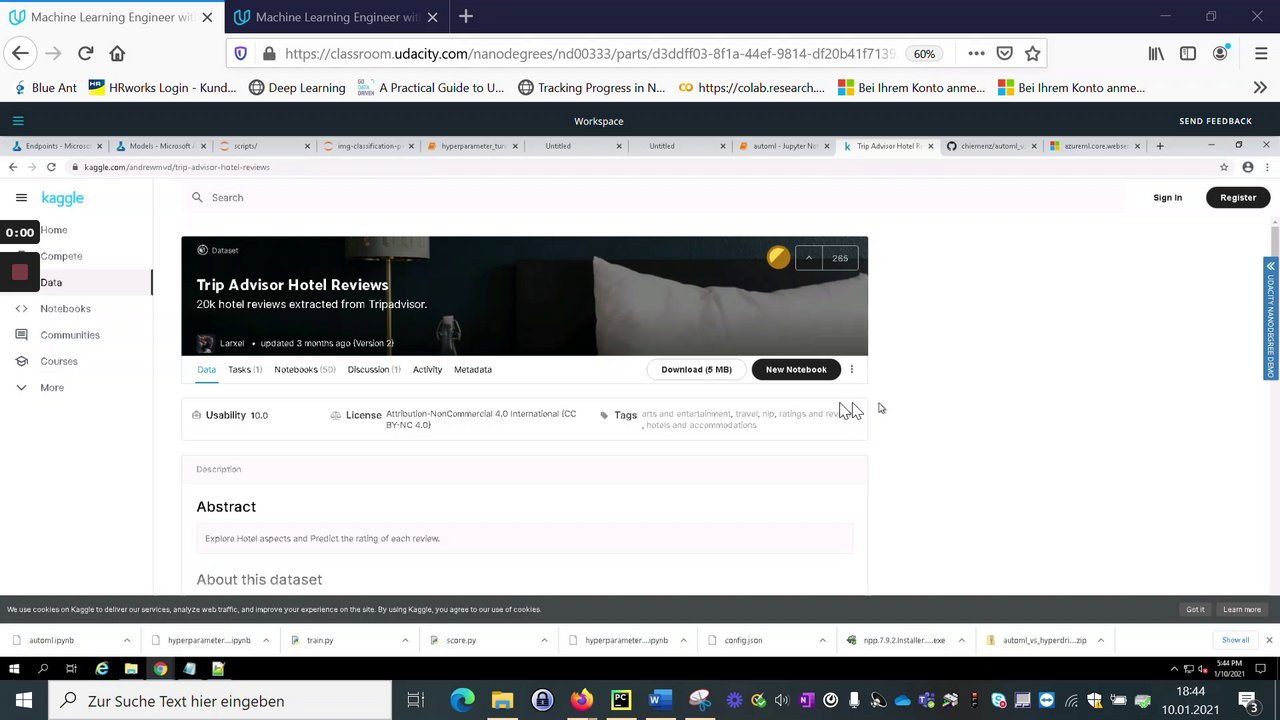Screen dimensions: 1280x720
Task: Open the Deep Learning bookmark
Action: point(296,88)
